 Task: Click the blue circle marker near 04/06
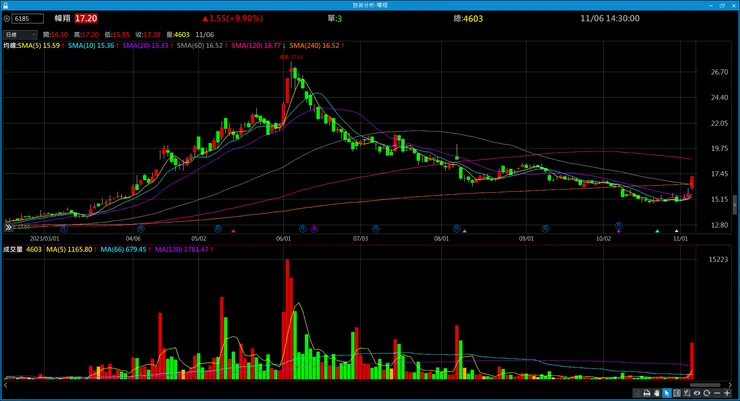pyautogui.click(x=141, y=229)
